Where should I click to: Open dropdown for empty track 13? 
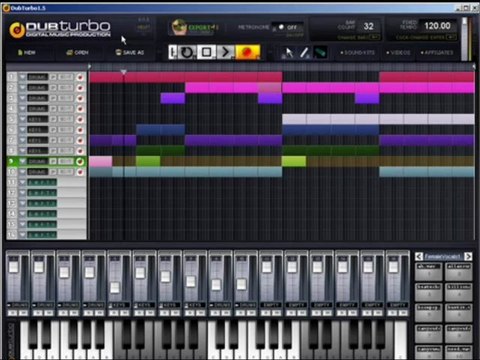(22, 204)
